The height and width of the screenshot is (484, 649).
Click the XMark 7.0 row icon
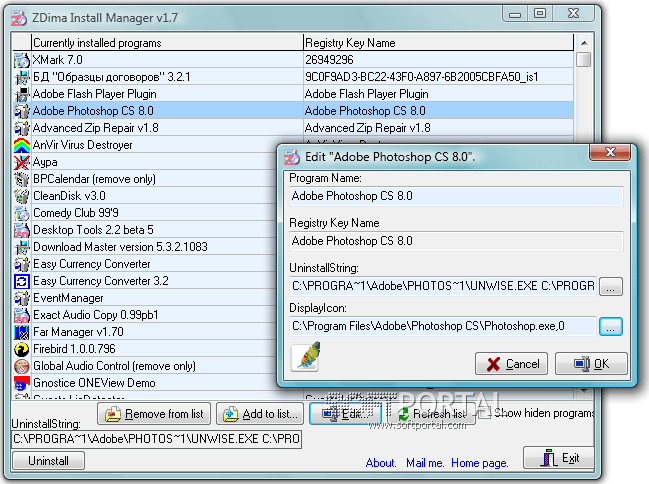[22, 60]
